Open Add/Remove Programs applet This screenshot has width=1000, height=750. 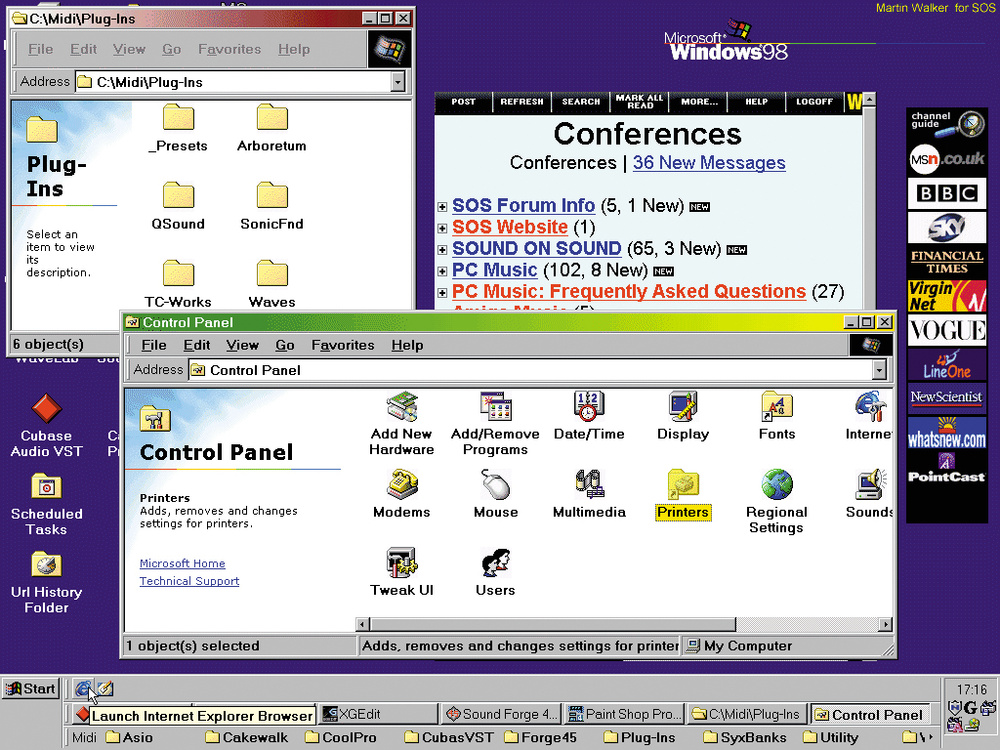[495, 408]
